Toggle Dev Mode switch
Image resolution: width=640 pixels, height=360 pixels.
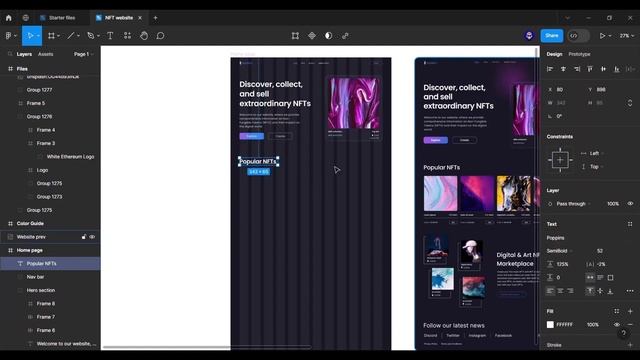pos(578,36)
